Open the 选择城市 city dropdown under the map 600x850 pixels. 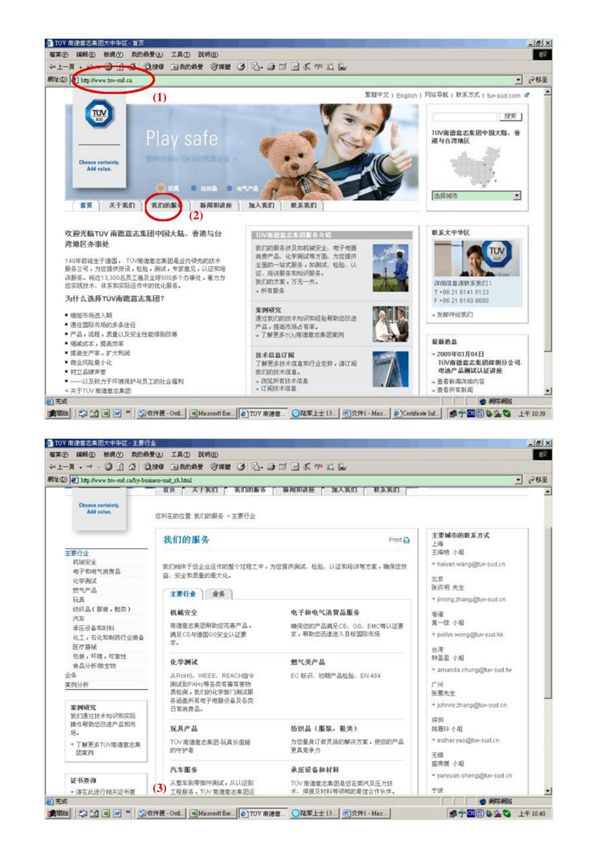[x=476, y=195]
